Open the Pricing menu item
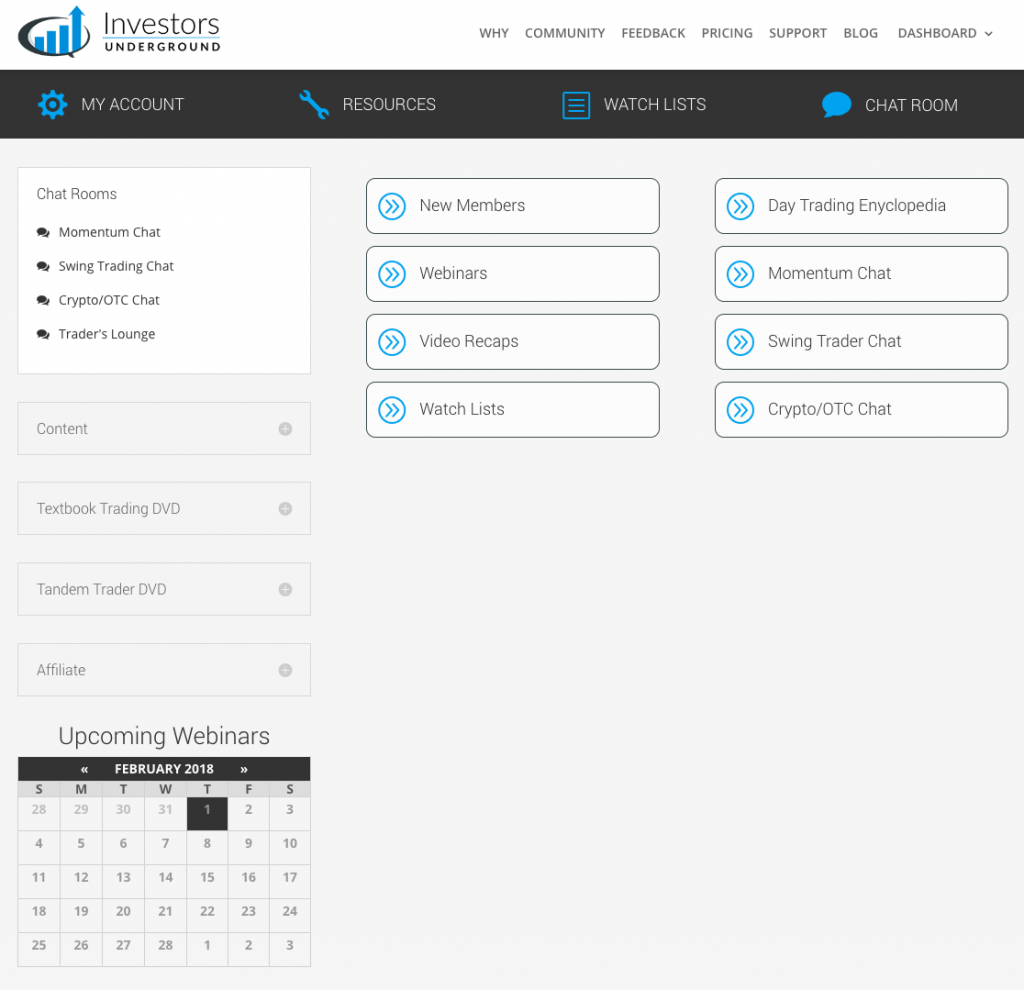1024x990 pixels. click(727, 33)
